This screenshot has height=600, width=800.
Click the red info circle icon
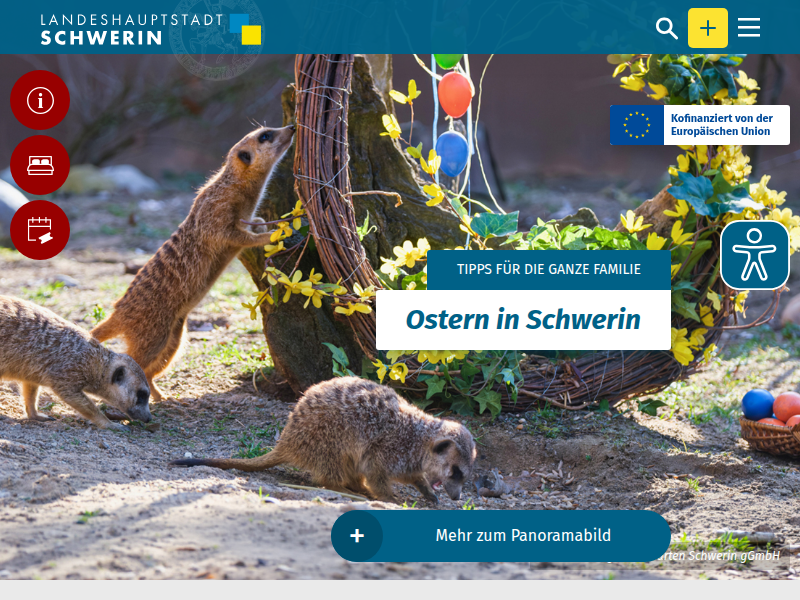[40, 100]
